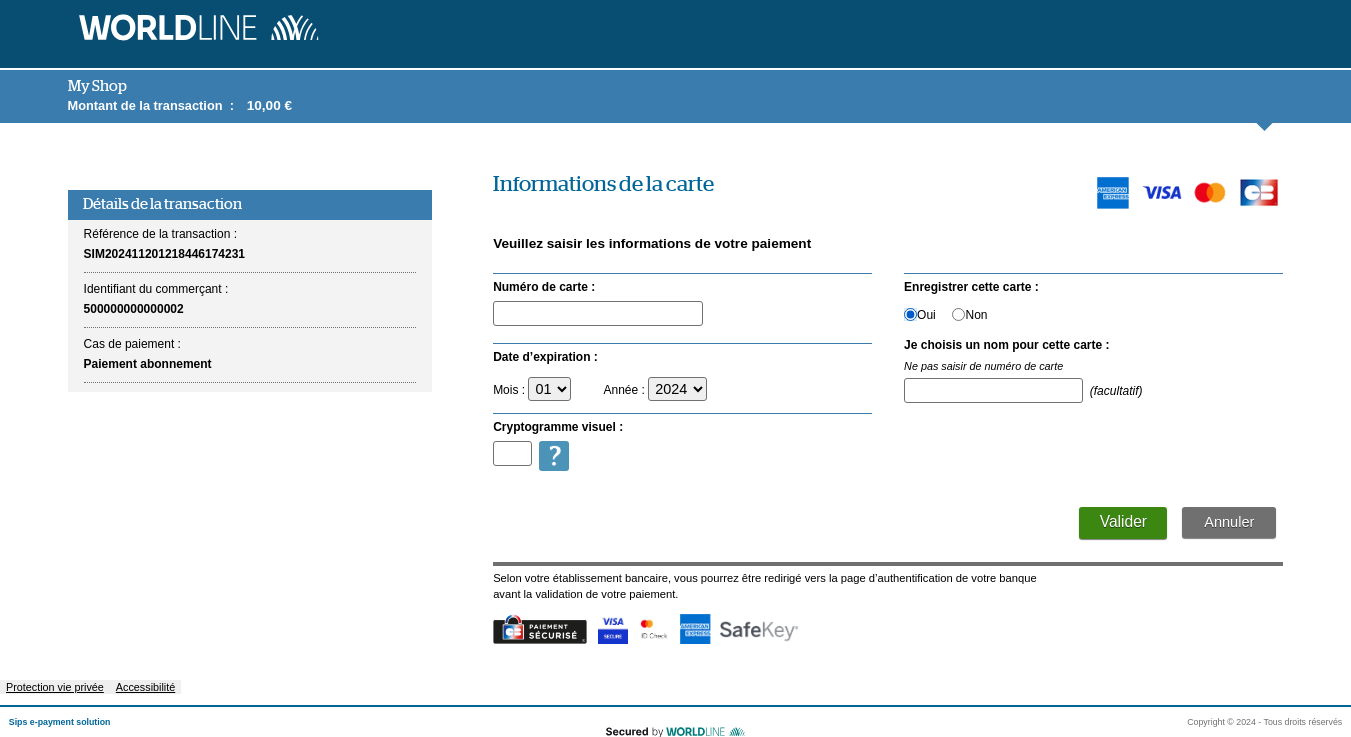The image size is (1351, 737).
Task: Click the Détails de la transaction header
Action: 250,205
